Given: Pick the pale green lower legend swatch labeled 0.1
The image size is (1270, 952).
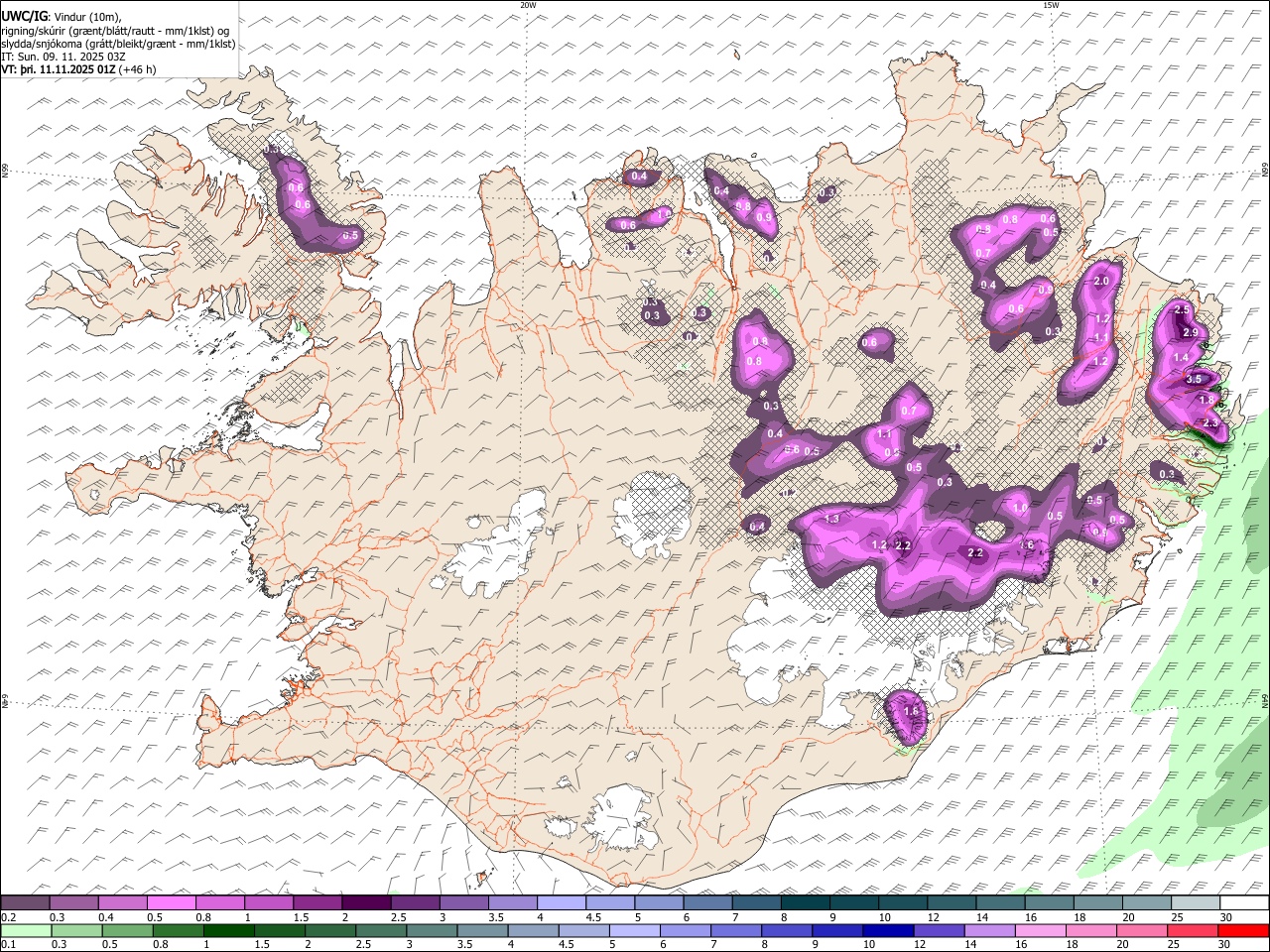Looking at the screenshot, I should pos(26,930).
